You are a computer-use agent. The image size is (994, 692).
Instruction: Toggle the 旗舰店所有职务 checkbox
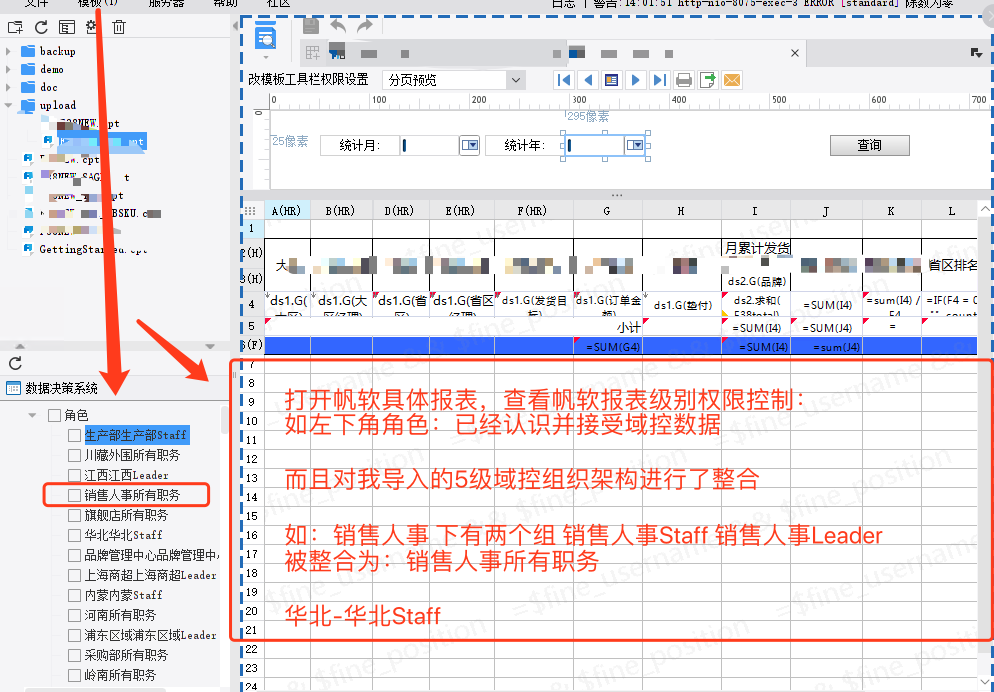tap(74, 515)
